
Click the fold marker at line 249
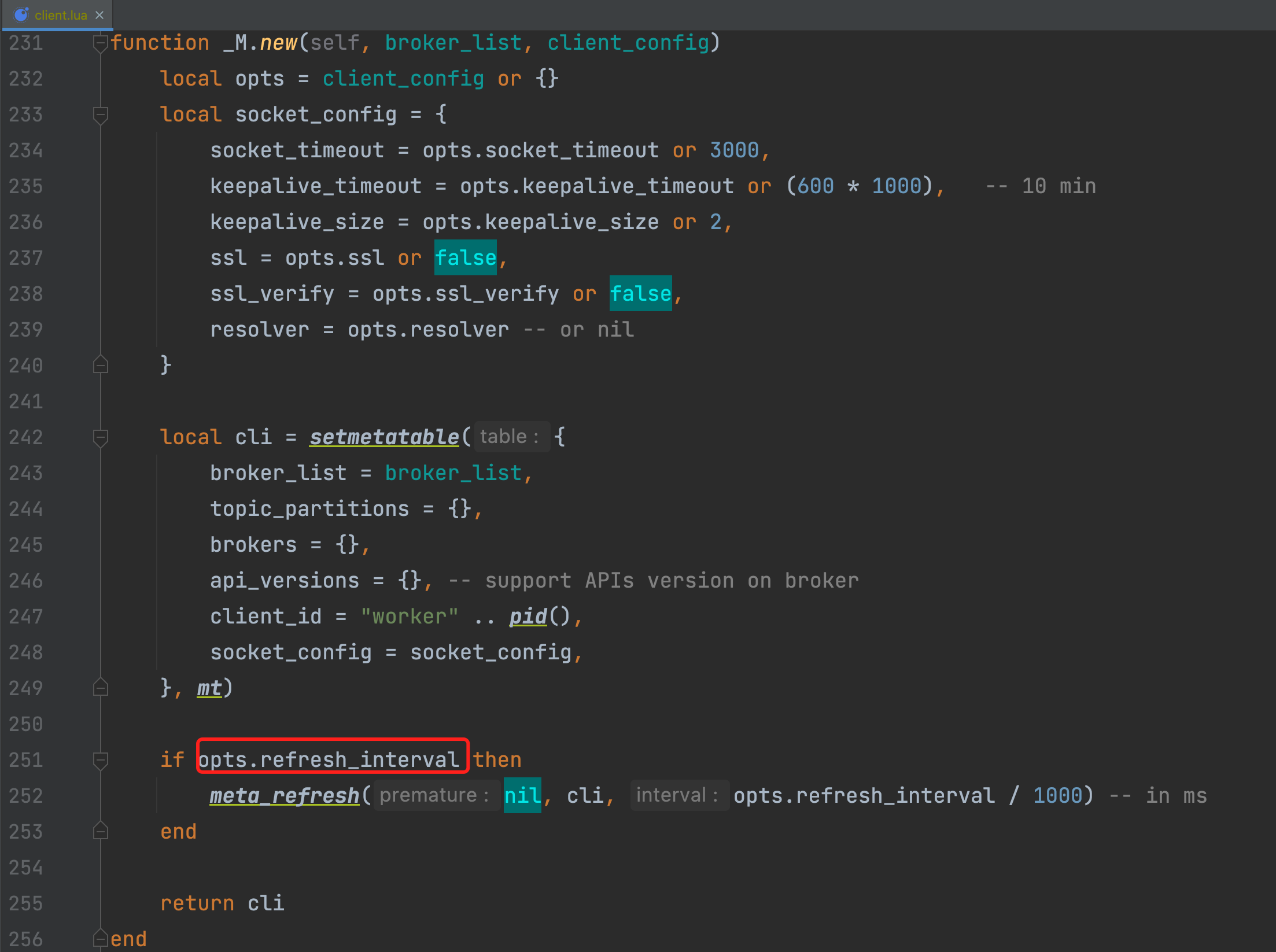(x=101, y=687)
